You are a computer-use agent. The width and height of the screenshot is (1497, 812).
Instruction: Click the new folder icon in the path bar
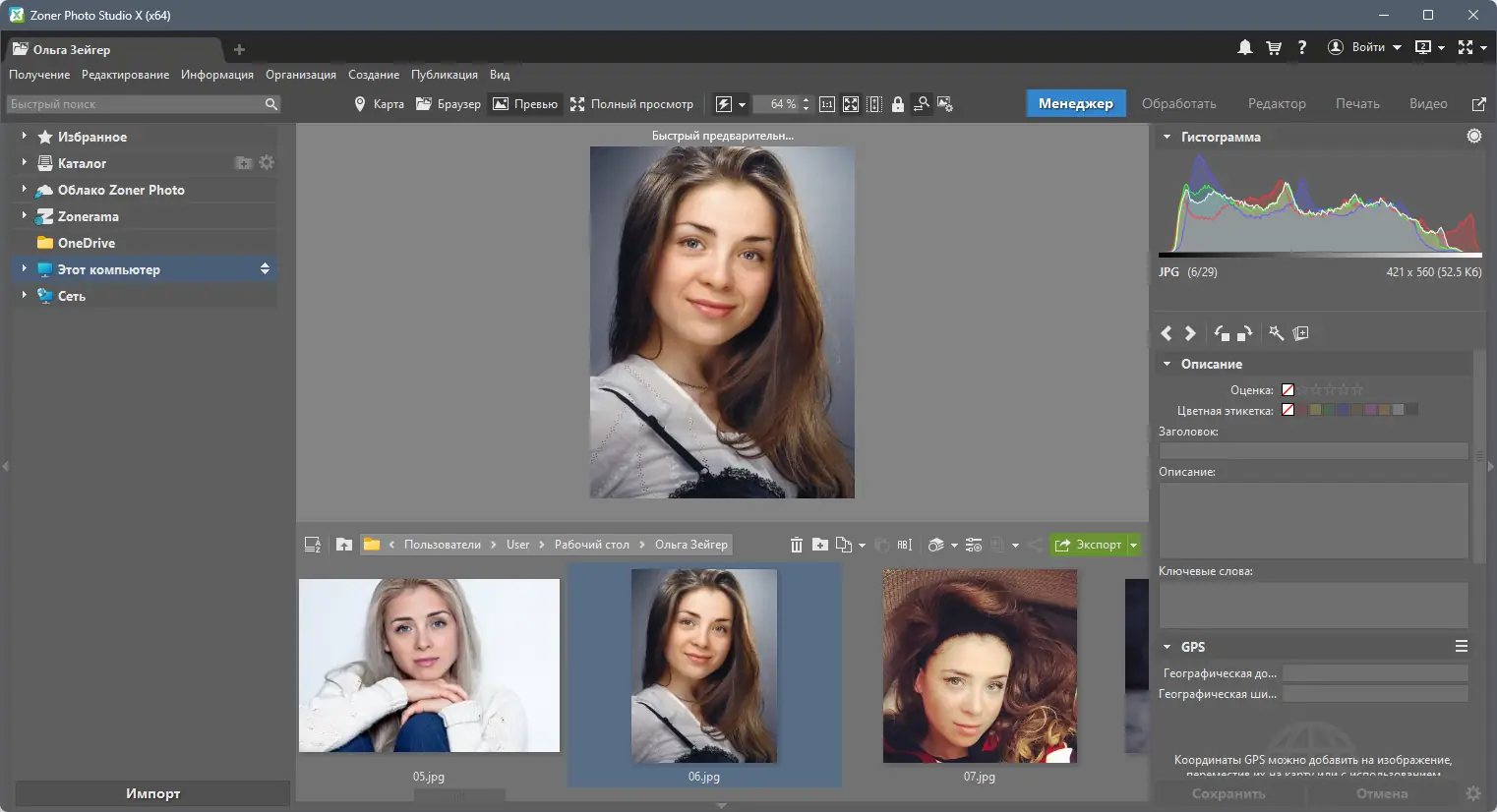point(820,545)
